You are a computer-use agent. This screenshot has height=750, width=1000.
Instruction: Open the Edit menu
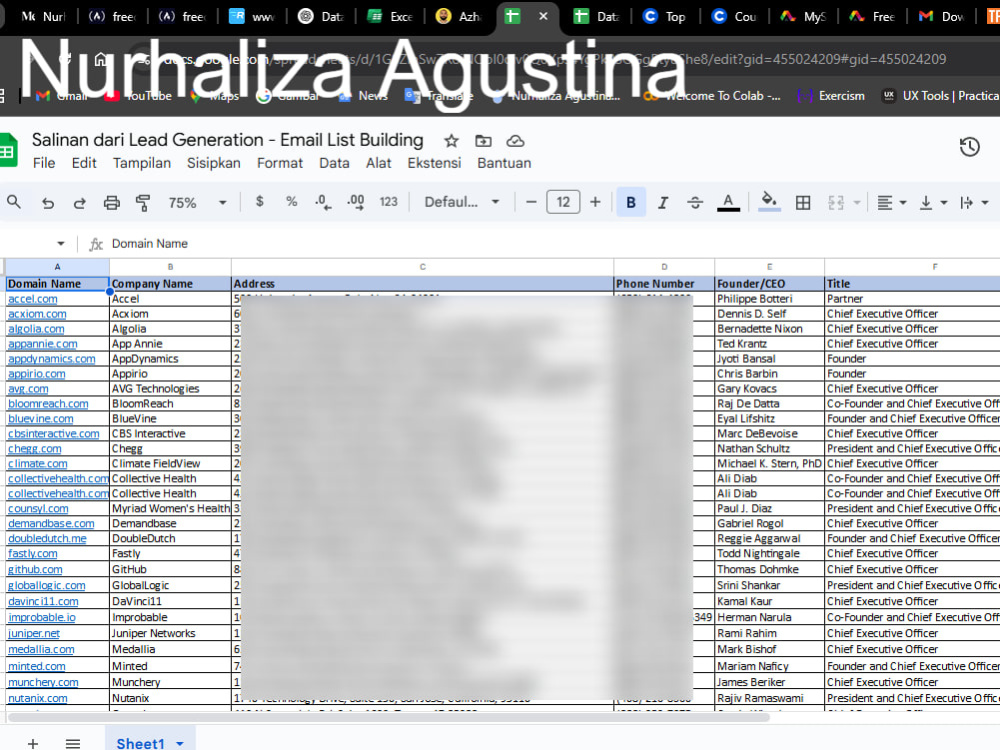coord(84,163)
